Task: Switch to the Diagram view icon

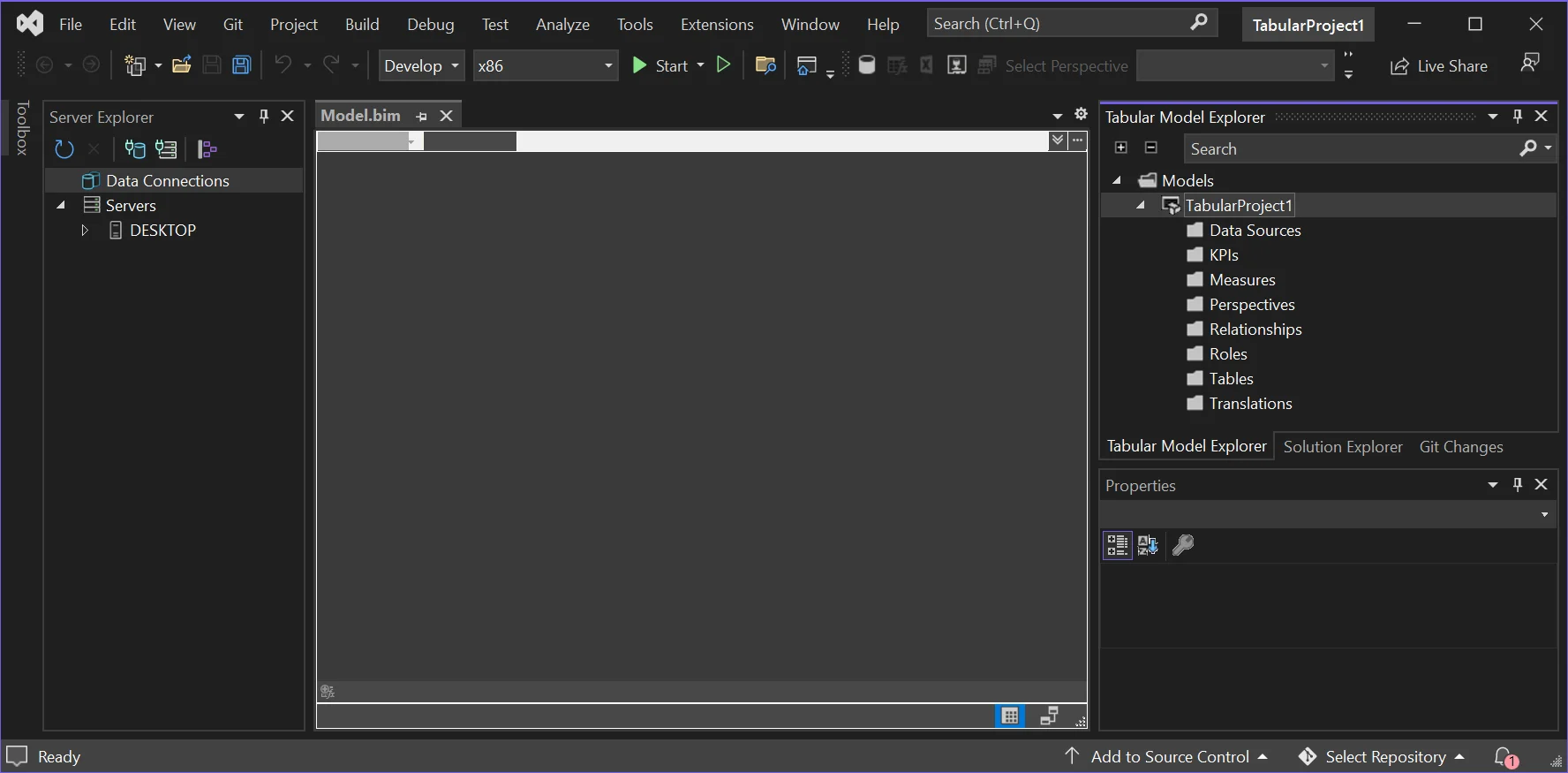Action: click(1048, 716)
